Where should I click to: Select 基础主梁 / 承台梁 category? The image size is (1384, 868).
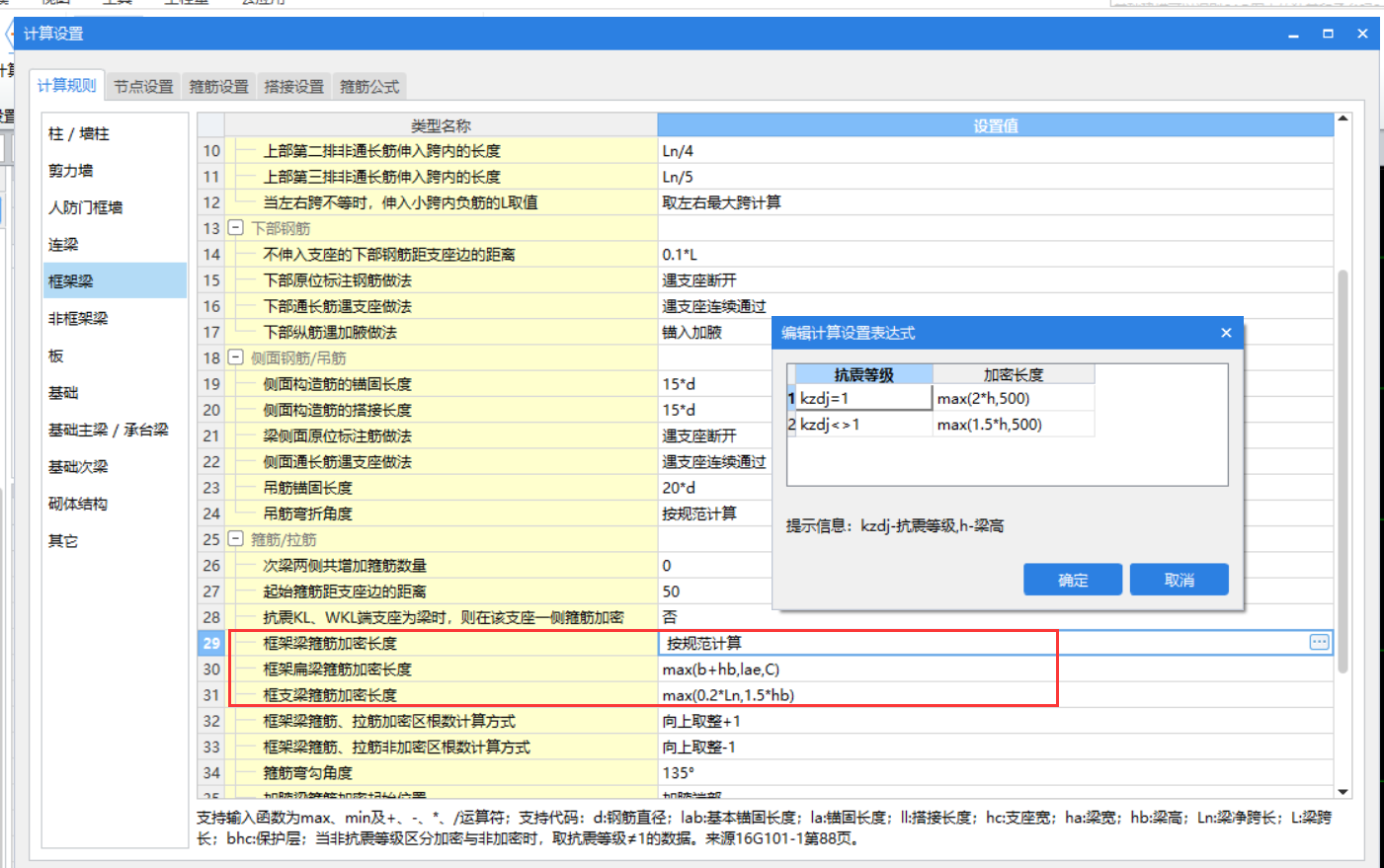click(x=115, y=430)
